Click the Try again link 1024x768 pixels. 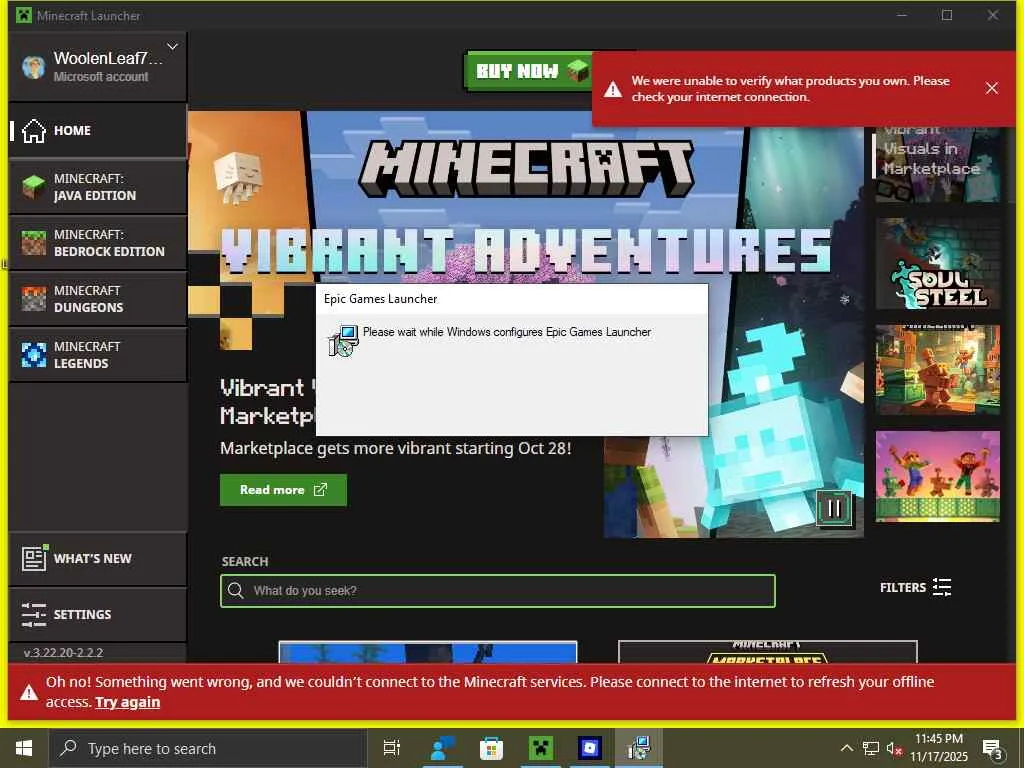127,702
